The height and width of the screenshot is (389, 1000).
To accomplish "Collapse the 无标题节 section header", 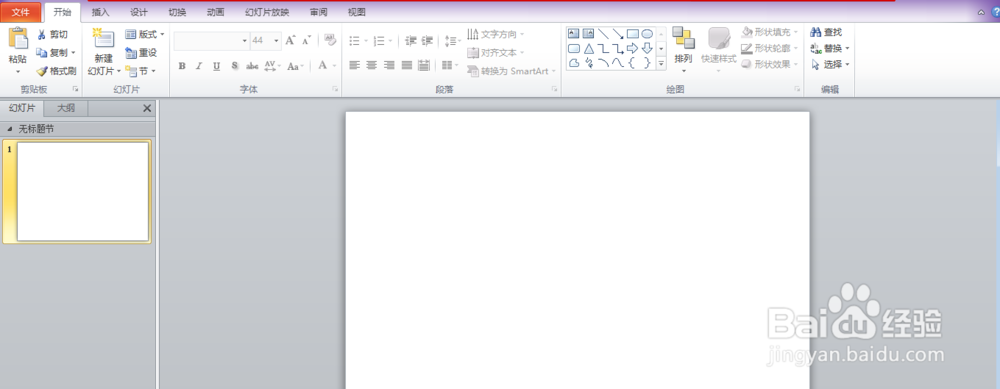I will point(10,129).
